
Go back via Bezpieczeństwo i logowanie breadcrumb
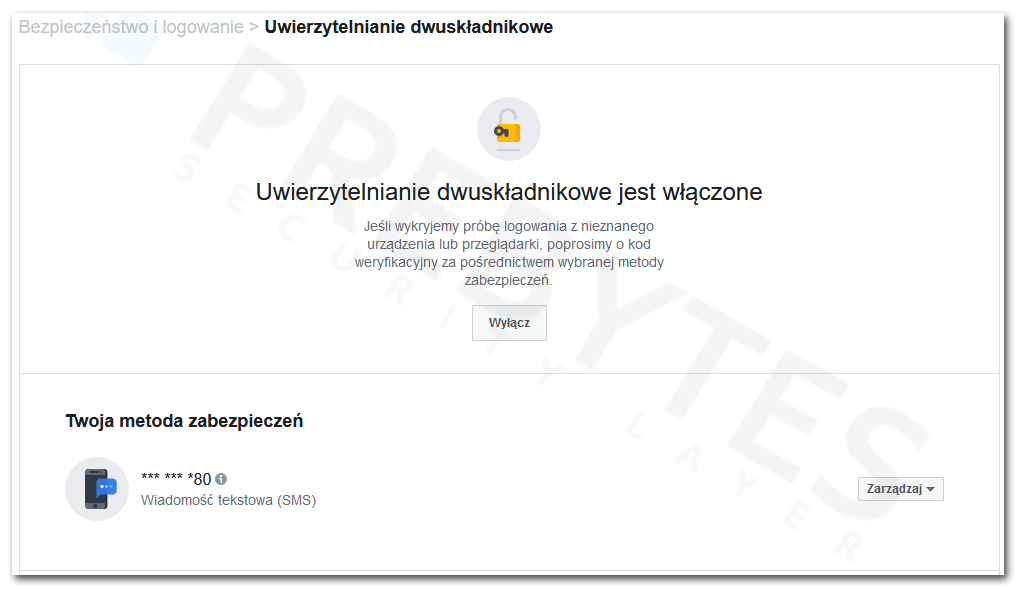click(x=131, y=27)
